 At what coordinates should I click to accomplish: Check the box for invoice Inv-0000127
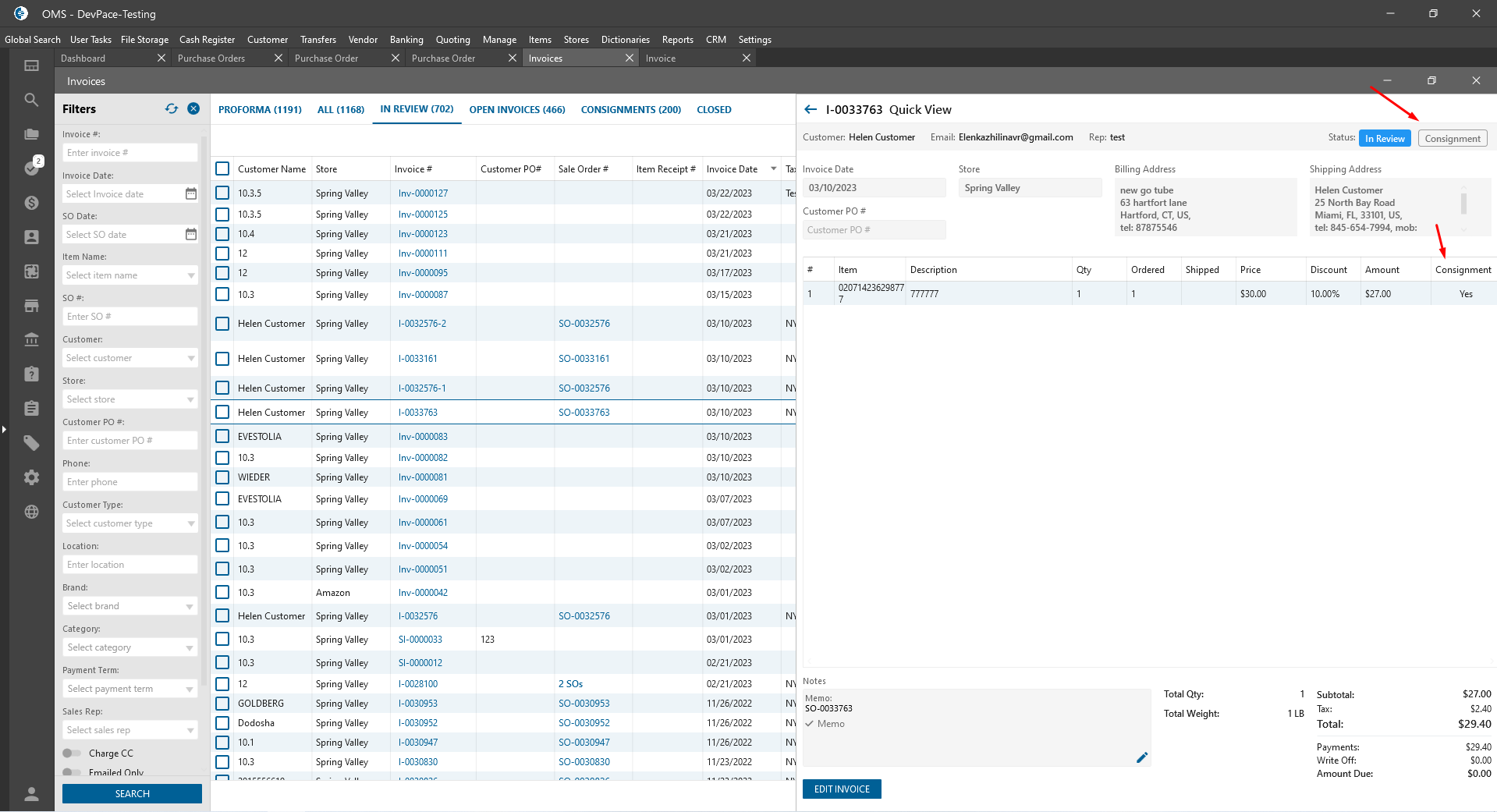(x=222, y=193)
